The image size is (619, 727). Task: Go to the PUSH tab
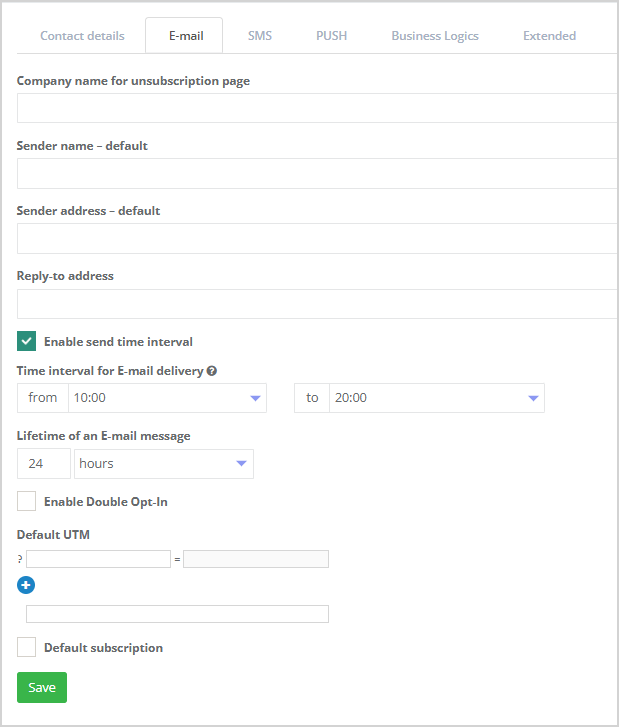pyautogui.click(x=331, y=36)
